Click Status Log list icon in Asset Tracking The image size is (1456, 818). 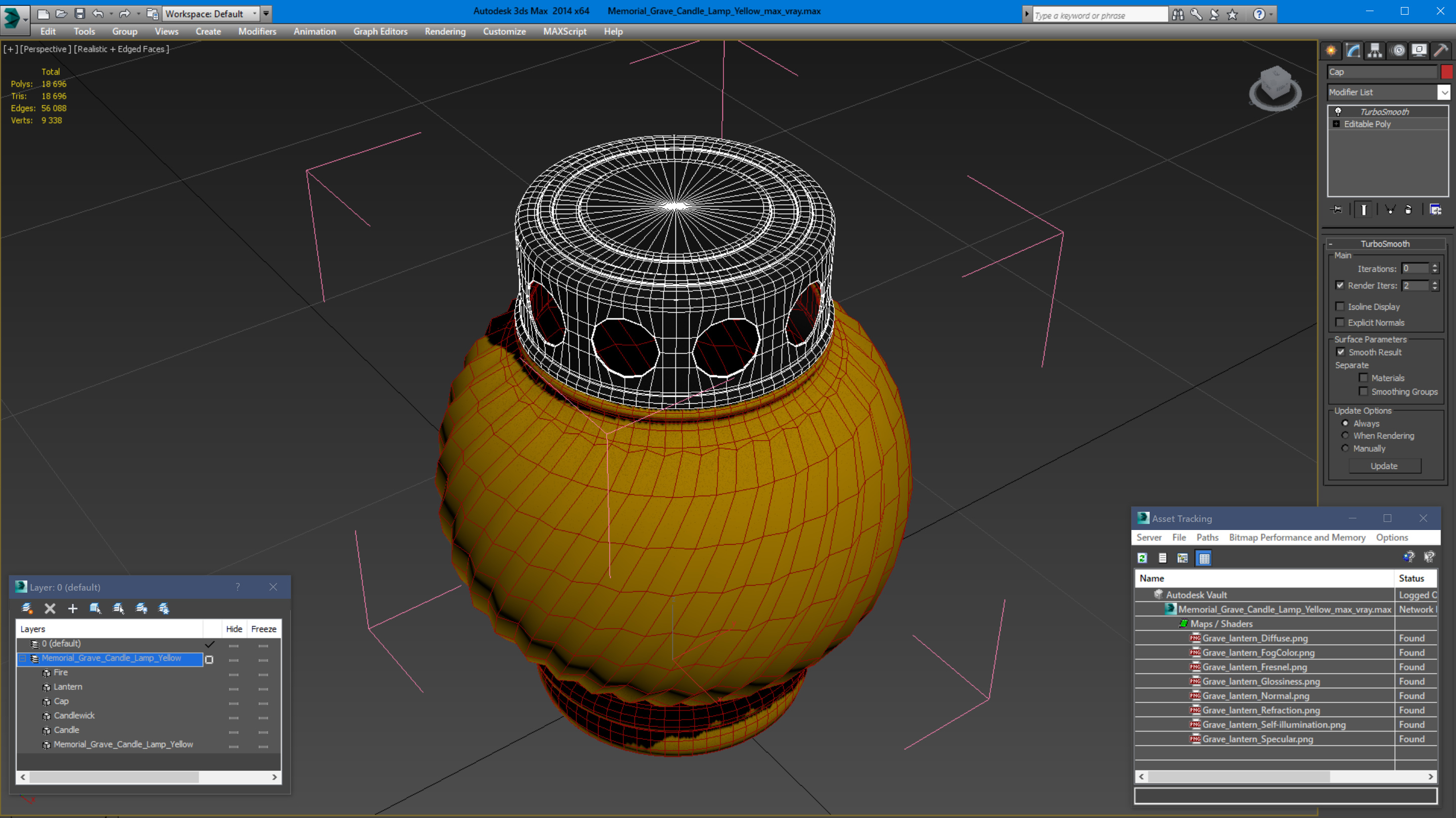coord(1163,558)
